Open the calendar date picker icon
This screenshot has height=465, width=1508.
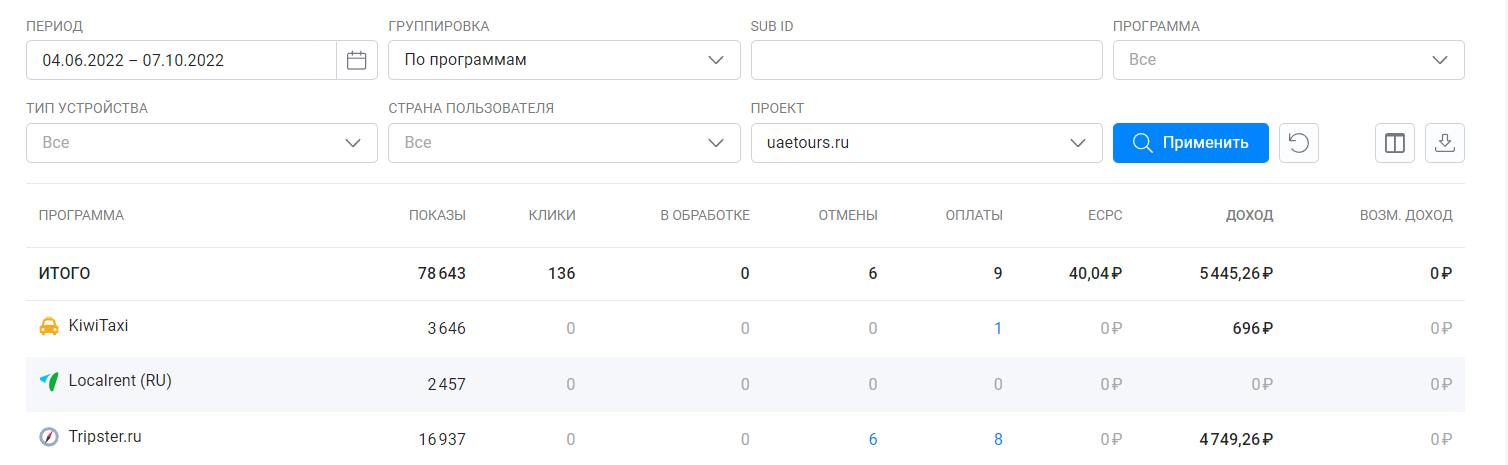click(357, 60)
